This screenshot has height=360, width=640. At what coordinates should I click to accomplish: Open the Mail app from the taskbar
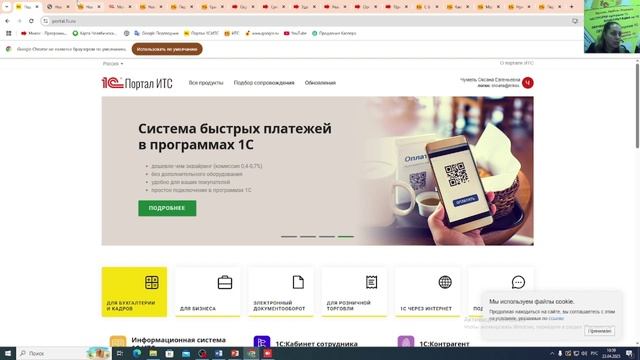tap(186, 353)
